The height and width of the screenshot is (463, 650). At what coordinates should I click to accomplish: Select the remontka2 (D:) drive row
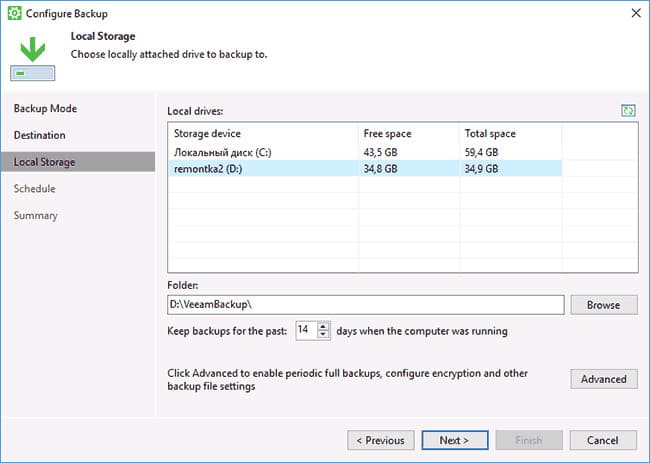365,169
